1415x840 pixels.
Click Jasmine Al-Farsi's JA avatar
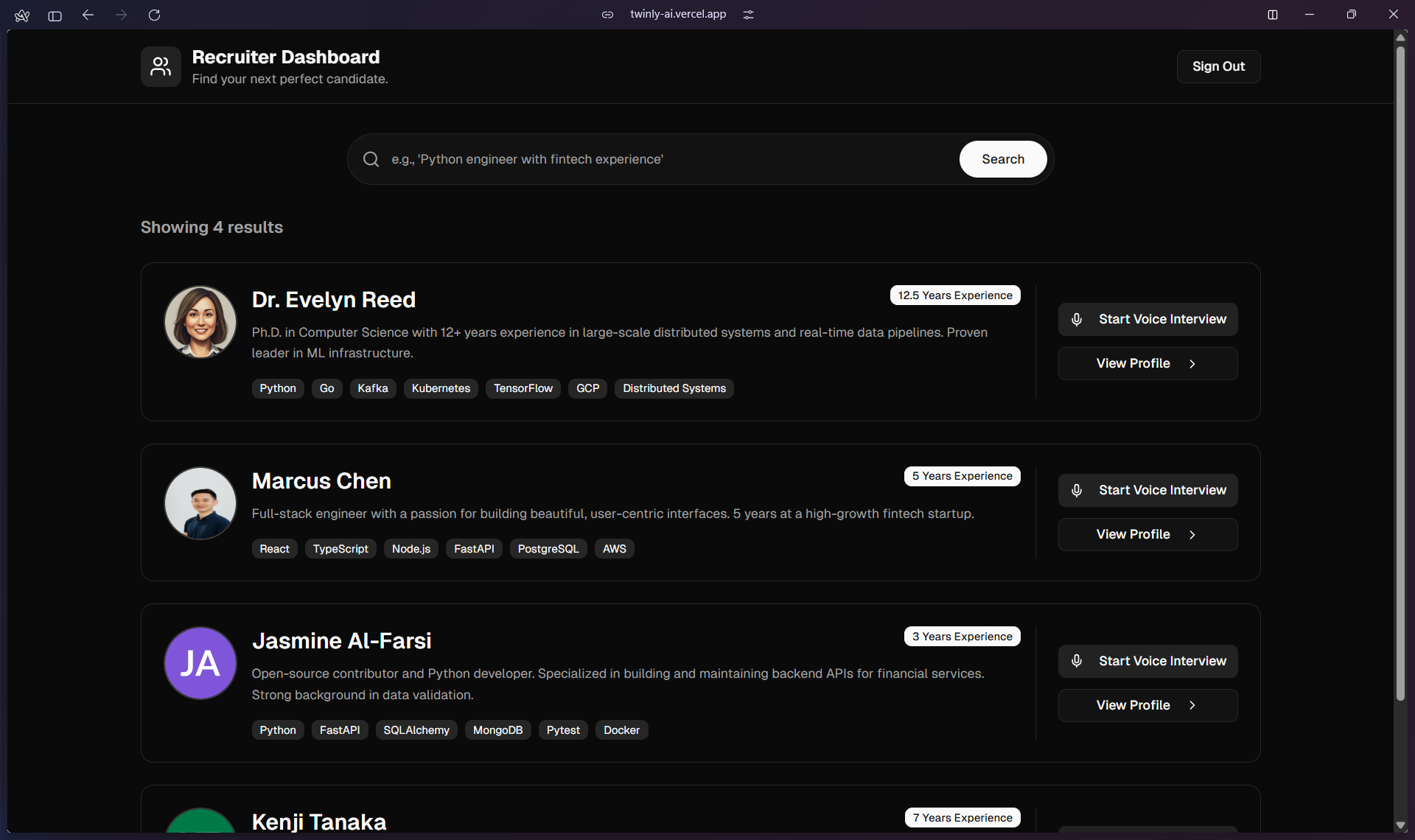click(x=200, y=663)
